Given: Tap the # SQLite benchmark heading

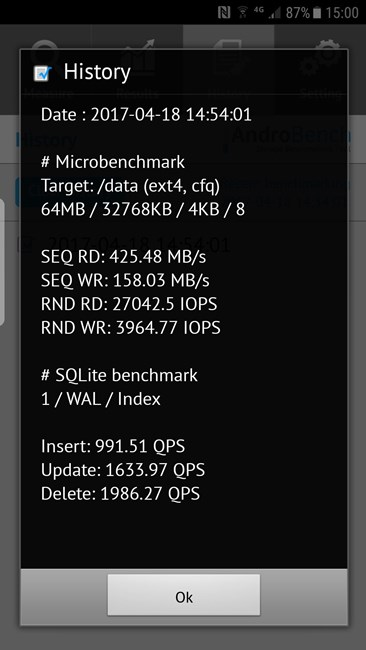Looking at the screenshot, I should pyautogui.click(x=119, y=376).
